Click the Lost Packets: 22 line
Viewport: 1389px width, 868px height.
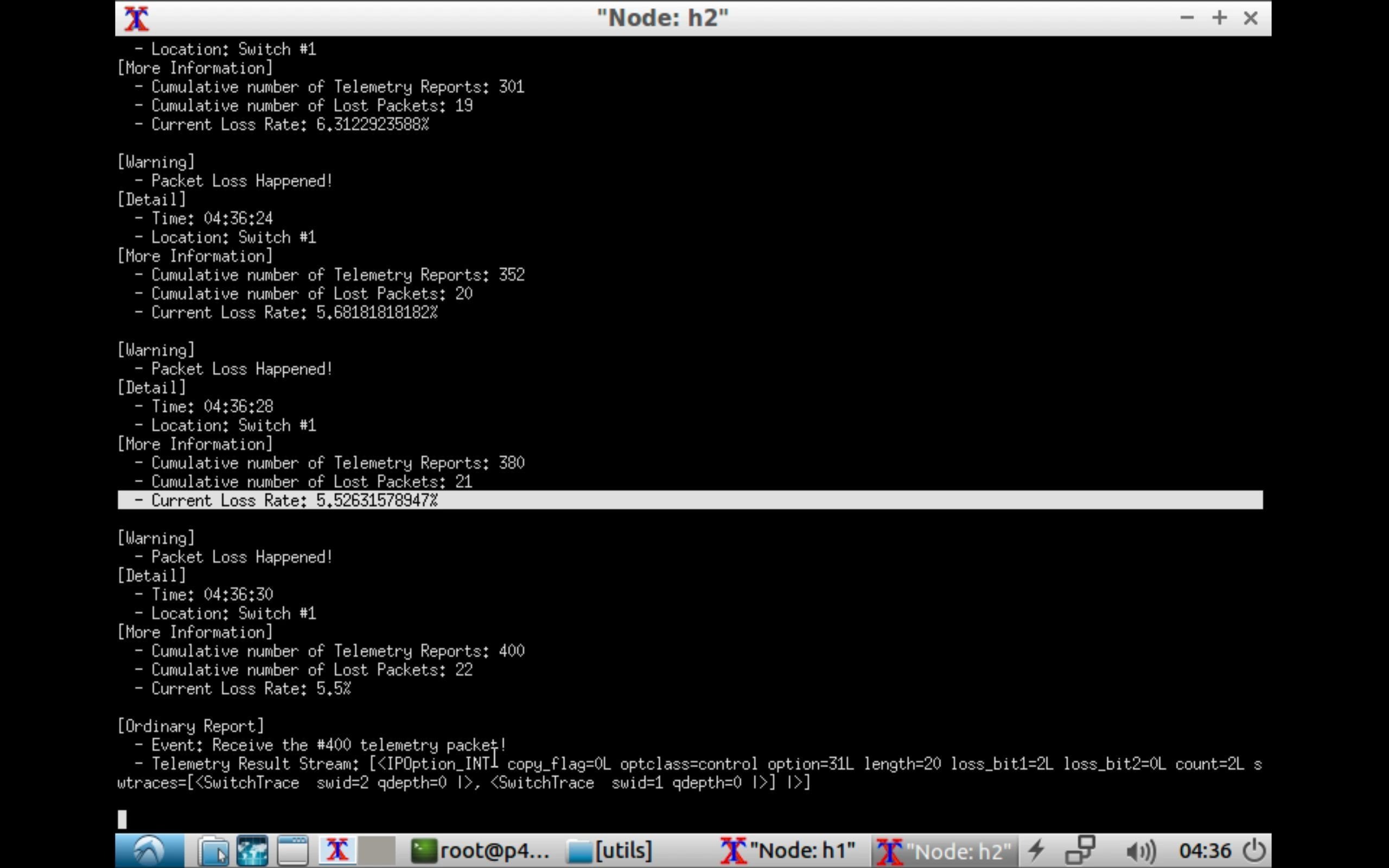tap(304, 670)
